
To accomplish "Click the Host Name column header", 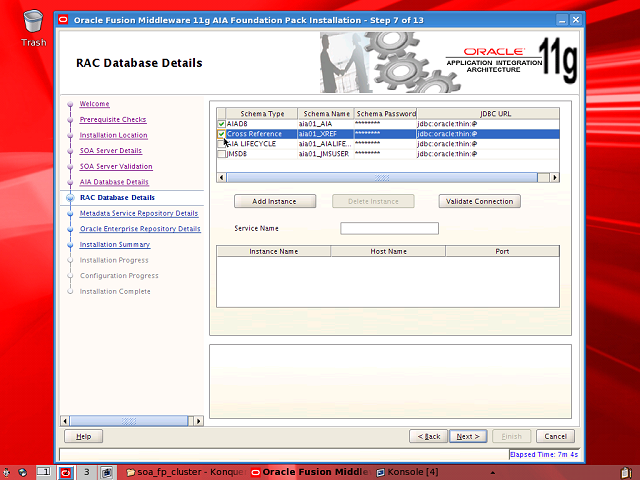I will coord(388,251).
